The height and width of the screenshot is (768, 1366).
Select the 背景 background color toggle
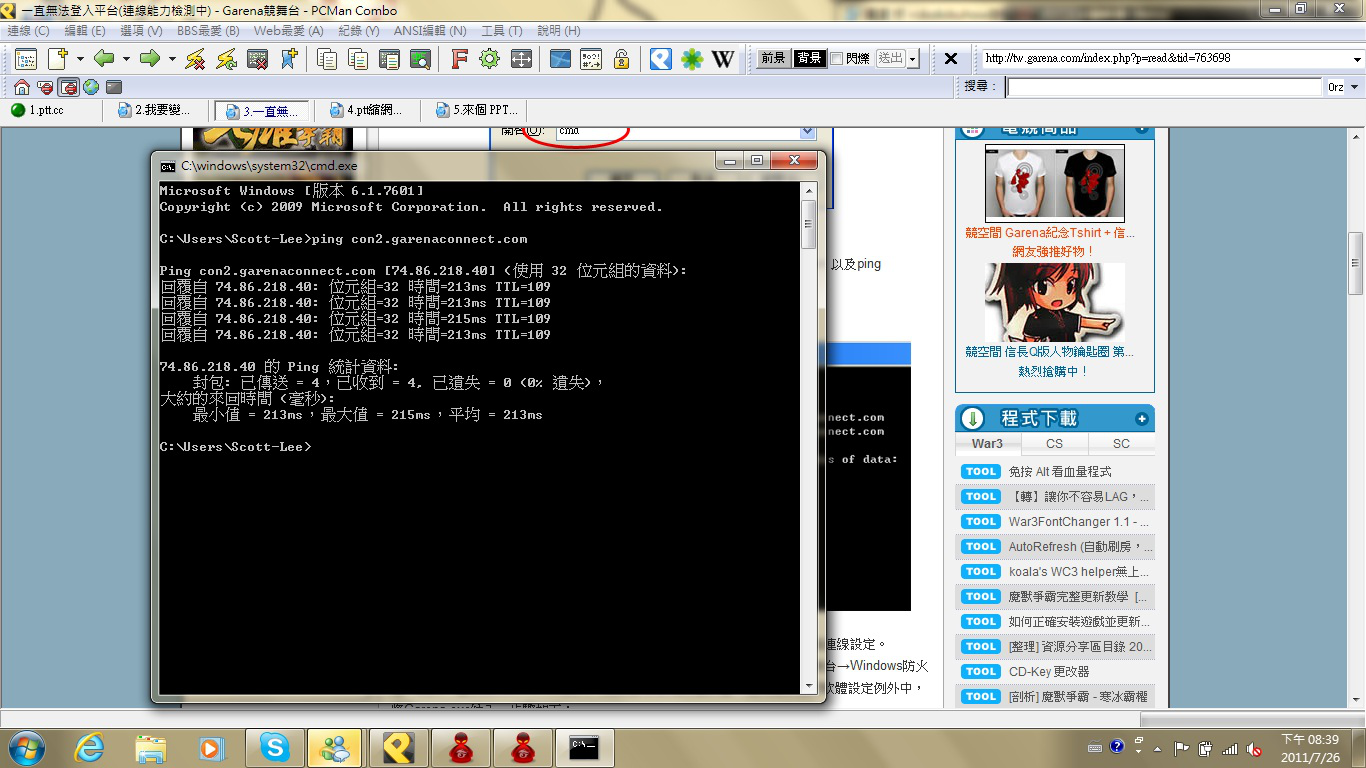tap(809, 59)
